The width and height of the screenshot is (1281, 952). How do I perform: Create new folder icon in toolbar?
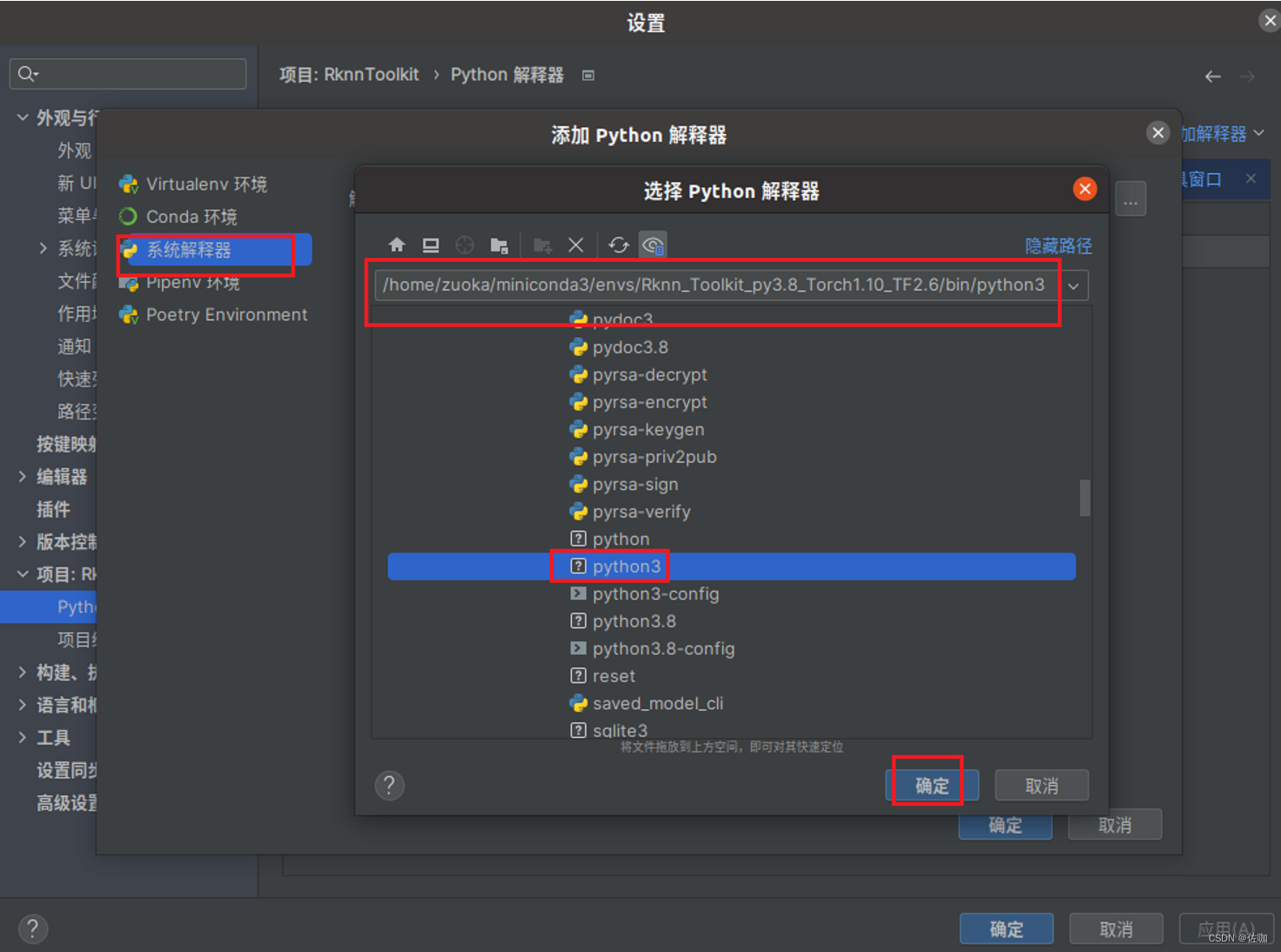[542, 245]
